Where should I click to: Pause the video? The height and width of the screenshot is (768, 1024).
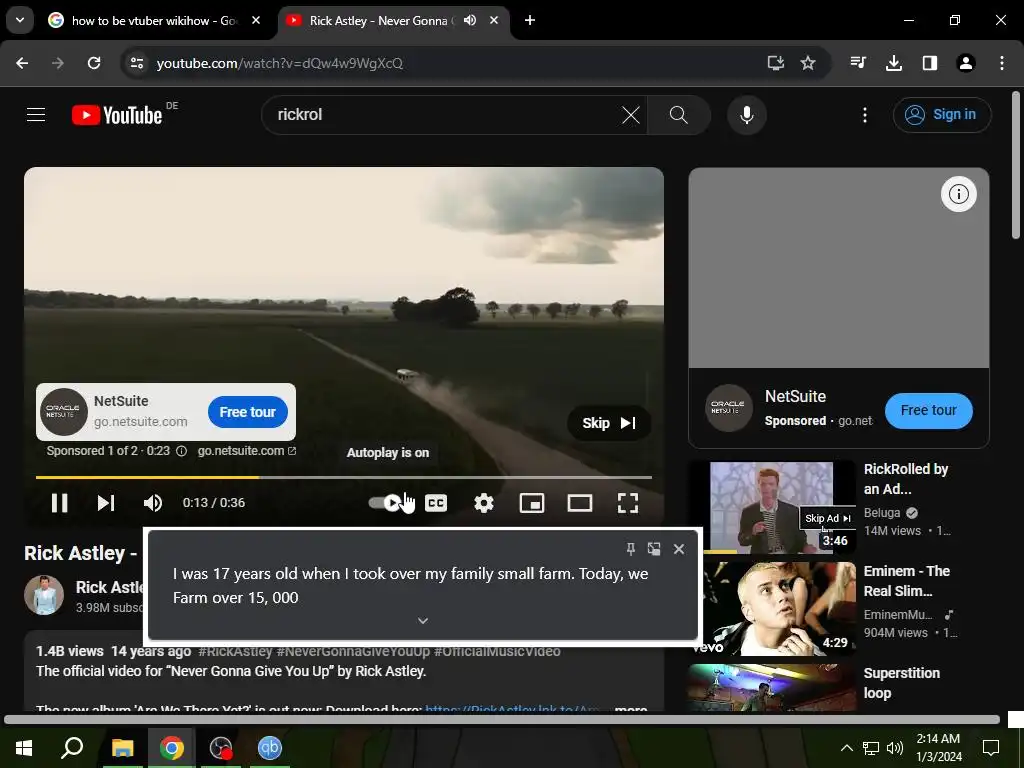coord(59,503)
